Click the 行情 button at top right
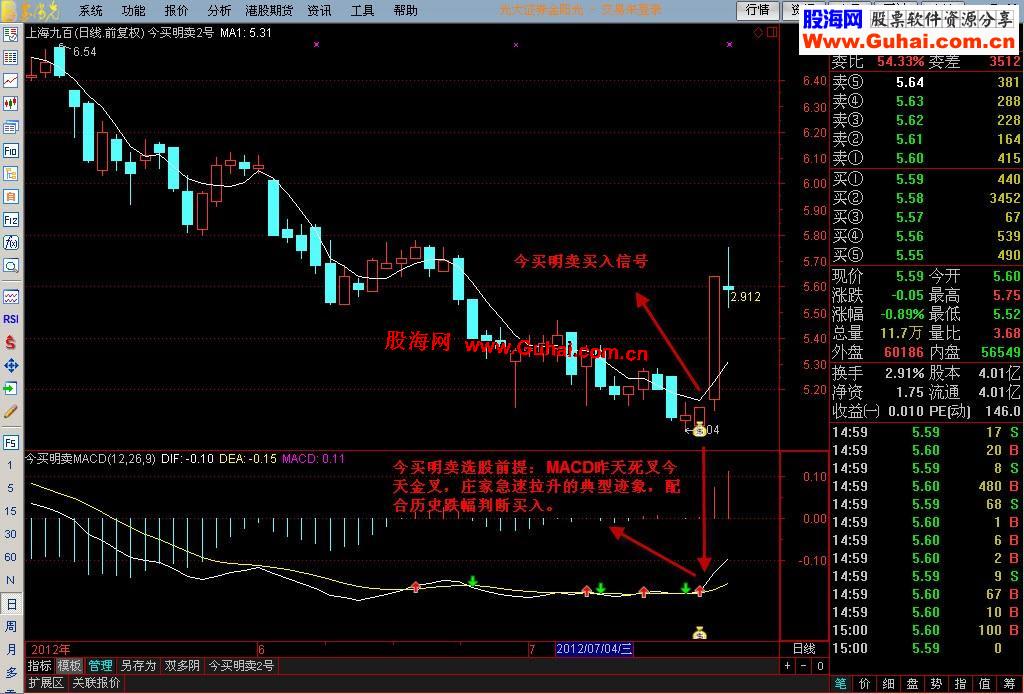Image resolution: width=1024 pixels, height=694 pixels. tap(758, 10)
